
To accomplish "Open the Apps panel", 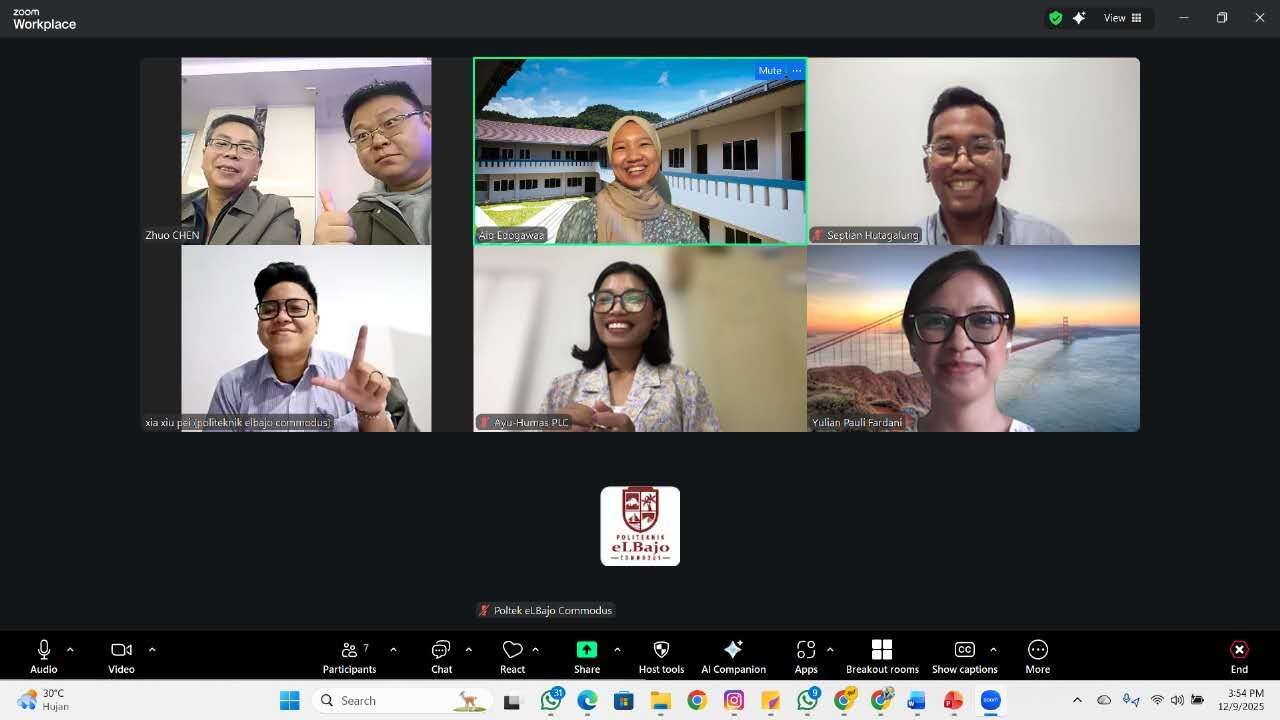I will [806, 656].
